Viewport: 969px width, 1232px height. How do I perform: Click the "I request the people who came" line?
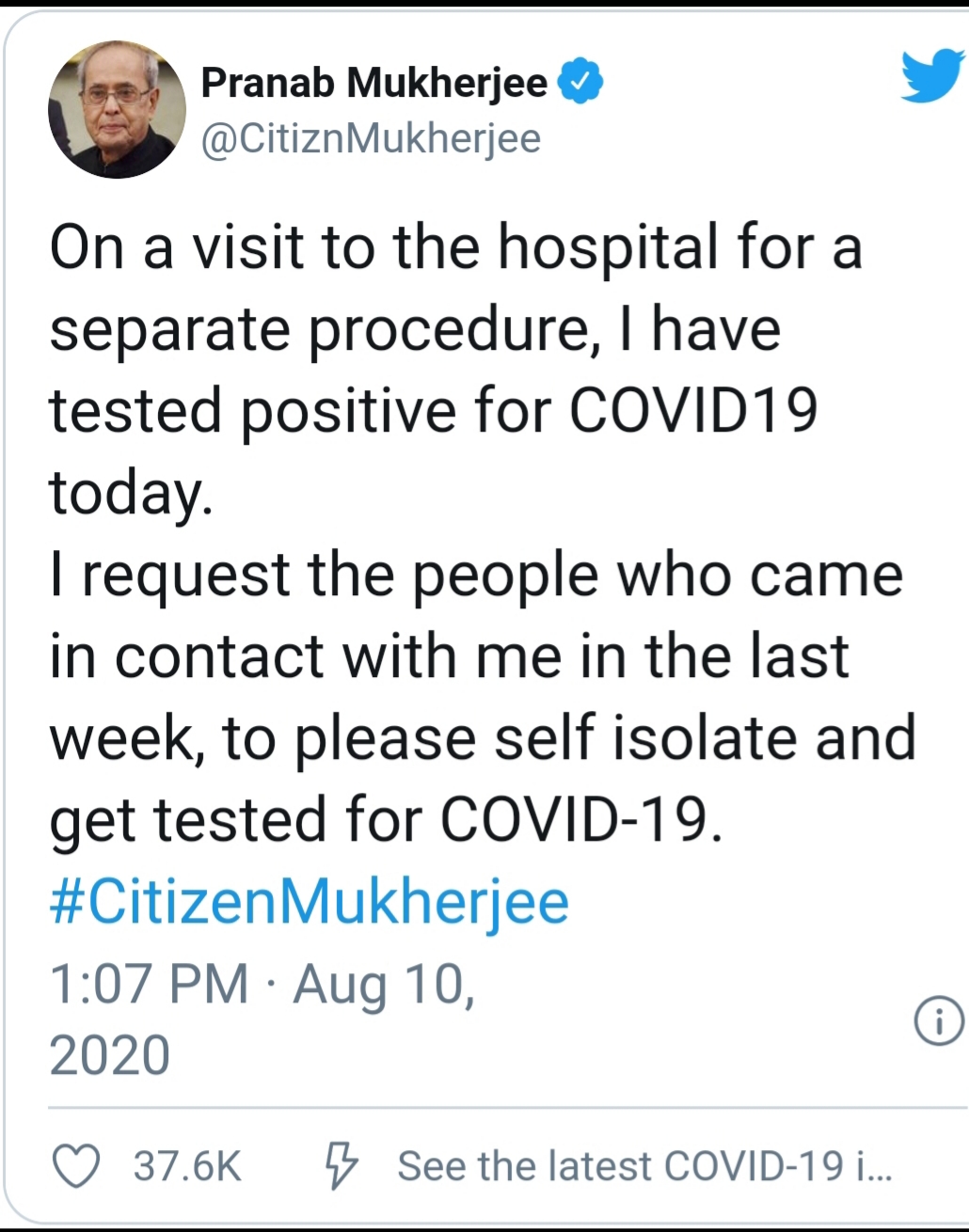476,575
